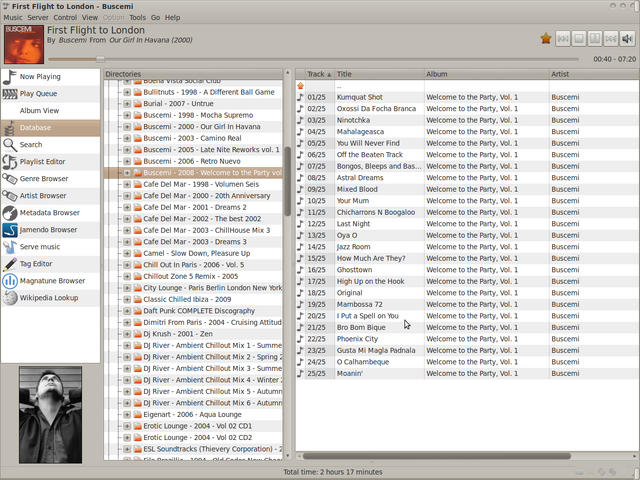This screenshot has width=640, height=480.
Task: Open the Help menu
Action: (172, 18)
